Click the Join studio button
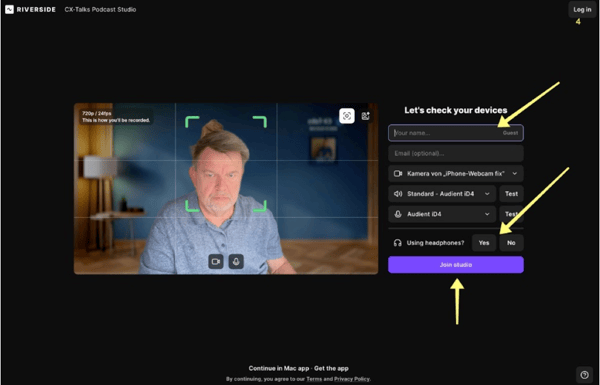The height and width of the screenshot is (385, 600). pos(456,265)
